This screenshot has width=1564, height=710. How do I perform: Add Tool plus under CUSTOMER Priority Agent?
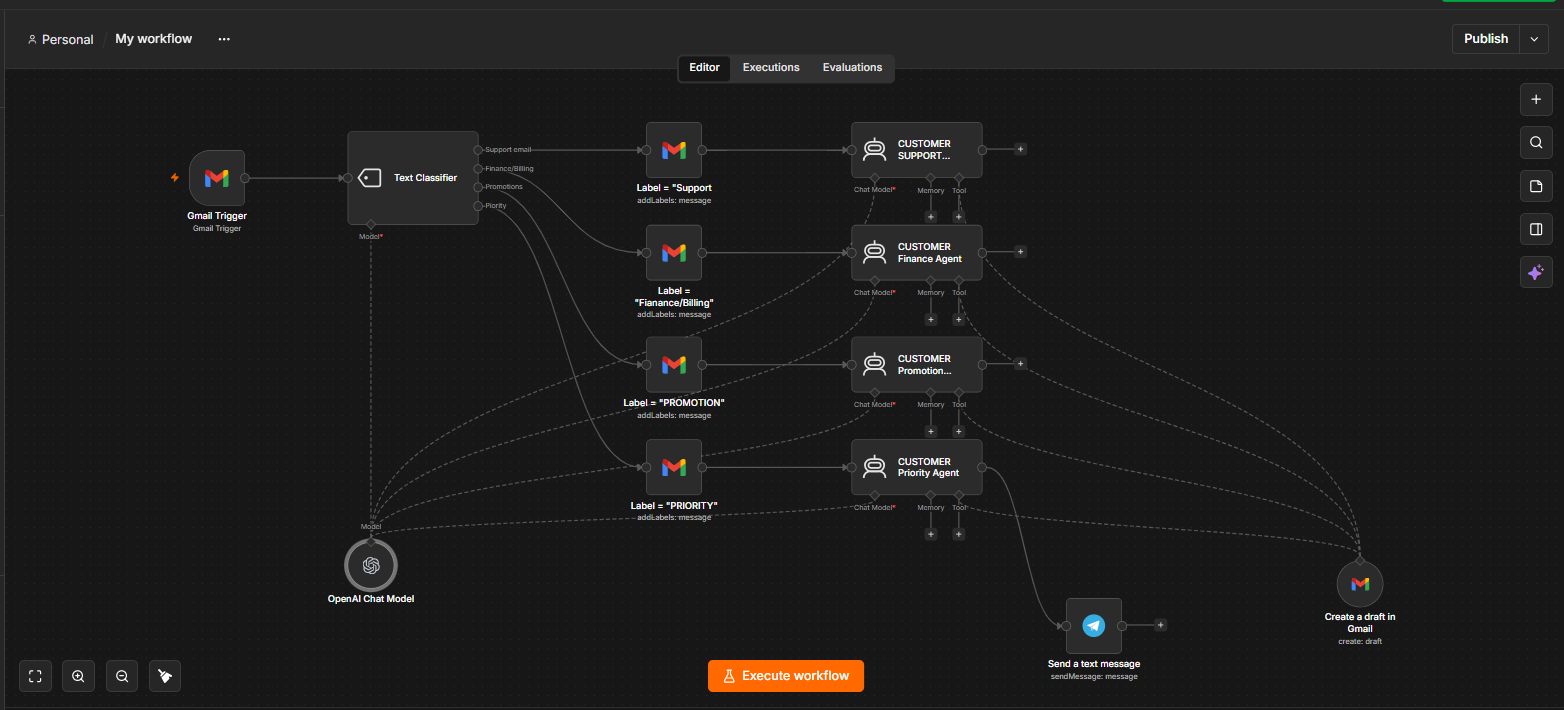958,534
